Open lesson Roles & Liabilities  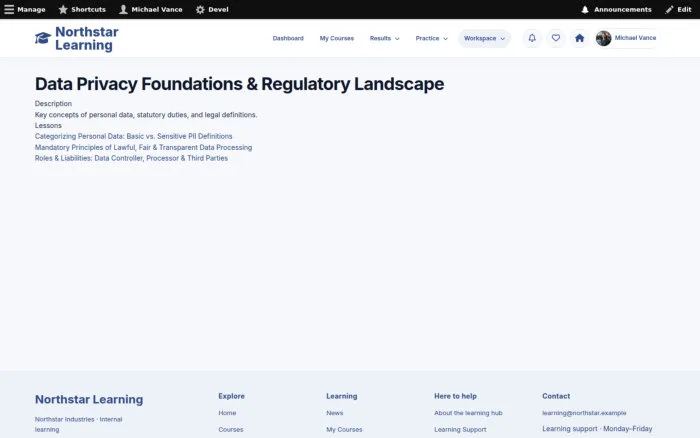pyautogui.click(x=131, y=158)
